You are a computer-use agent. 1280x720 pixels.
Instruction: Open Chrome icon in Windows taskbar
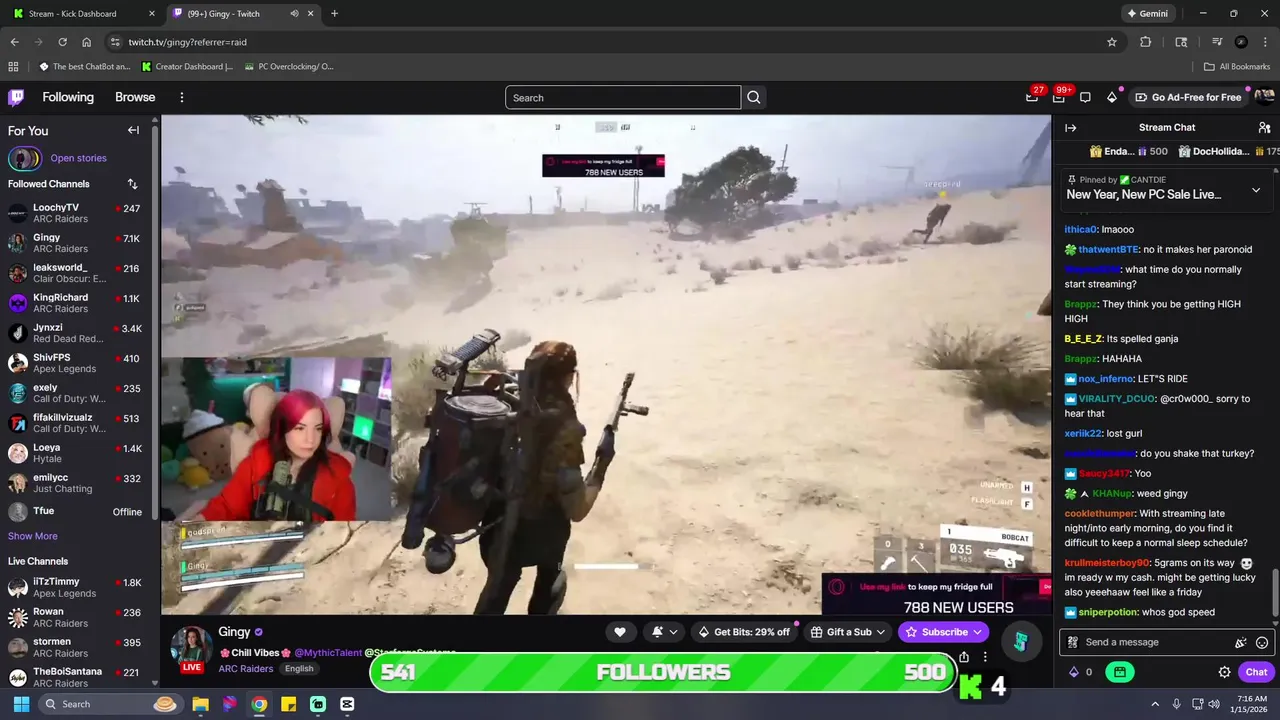pos(259,704)
